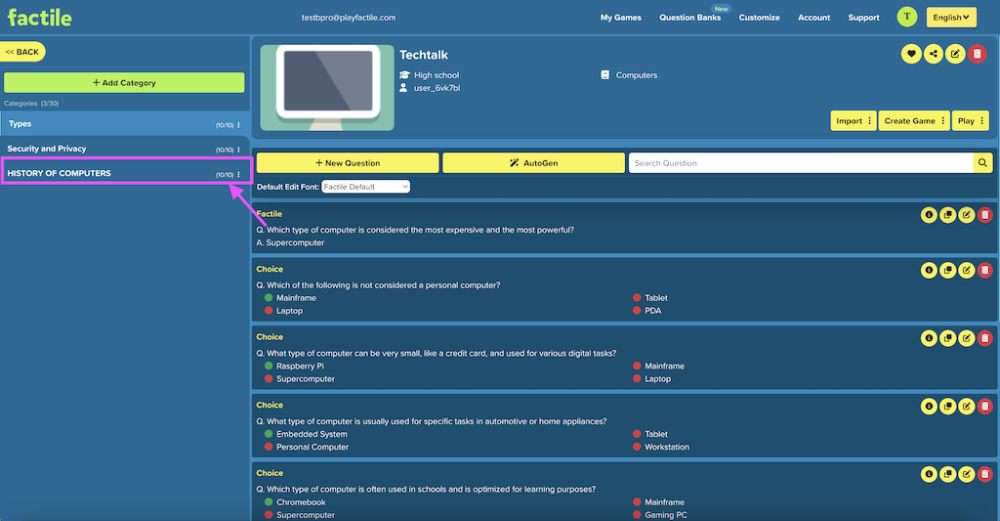Edit the Embedded System question
The width and height of the screenshot is (1000, 521).
click(x=966, y=406)
